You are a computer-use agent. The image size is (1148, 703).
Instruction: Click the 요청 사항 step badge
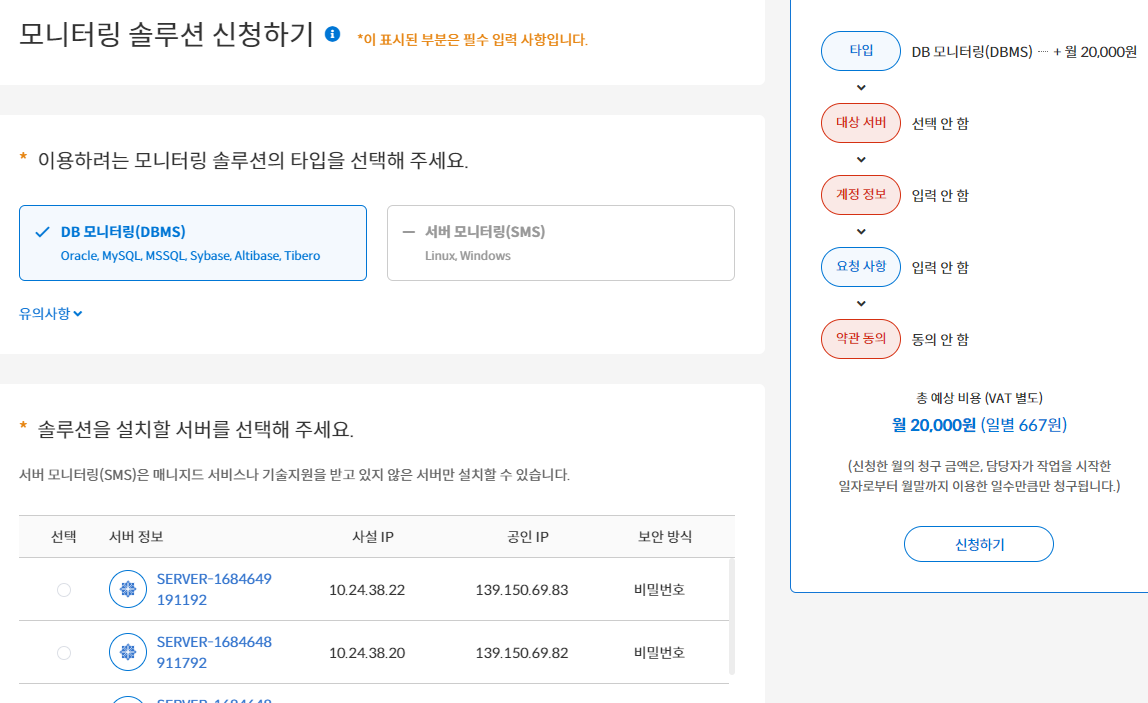click(x=860, y=267)
